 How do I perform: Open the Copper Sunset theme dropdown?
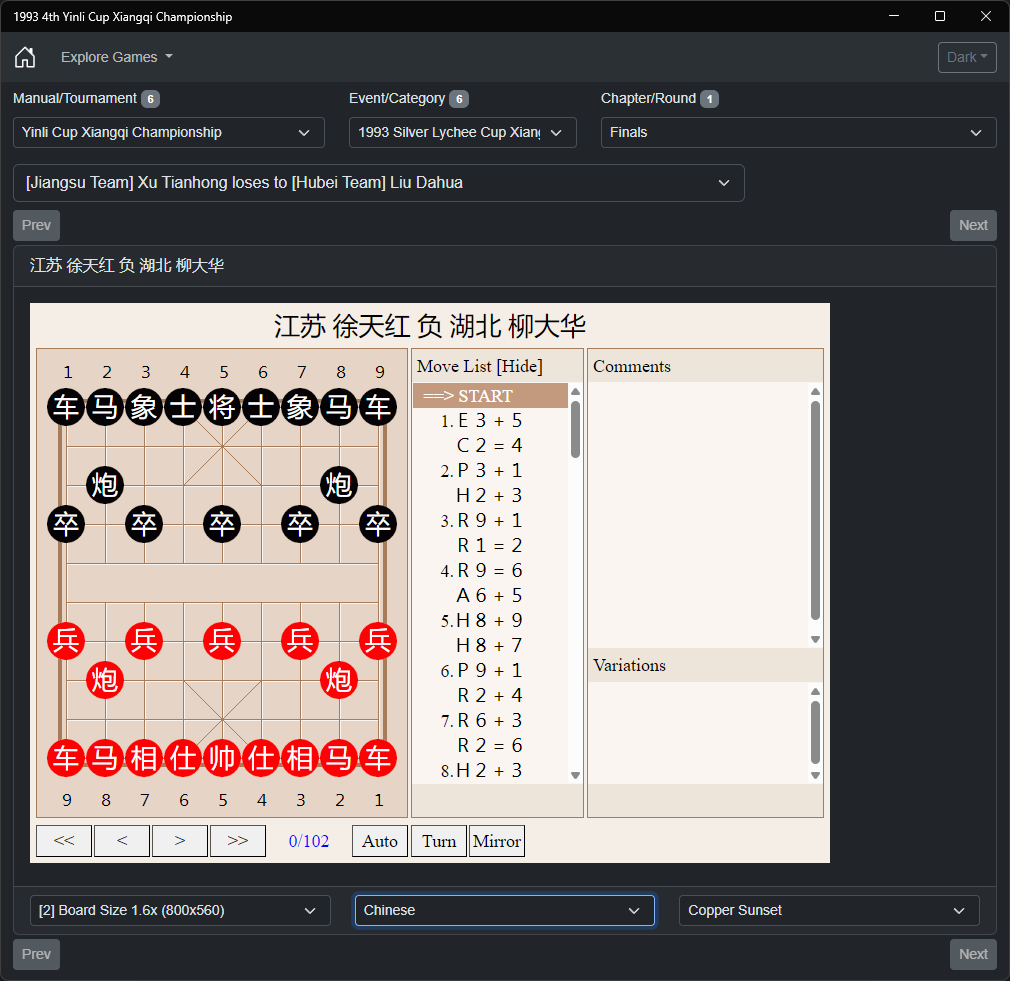(829, 911)
